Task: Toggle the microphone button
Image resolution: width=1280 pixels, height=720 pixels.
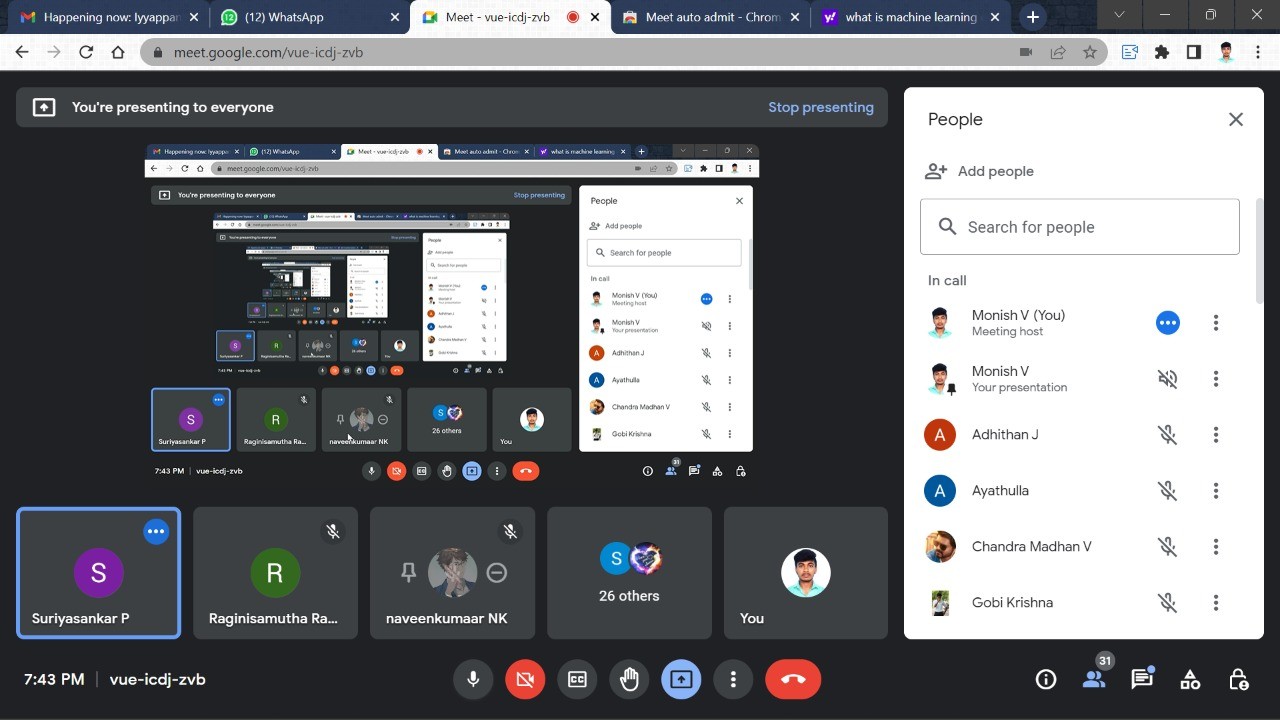Action: point(473,679)
